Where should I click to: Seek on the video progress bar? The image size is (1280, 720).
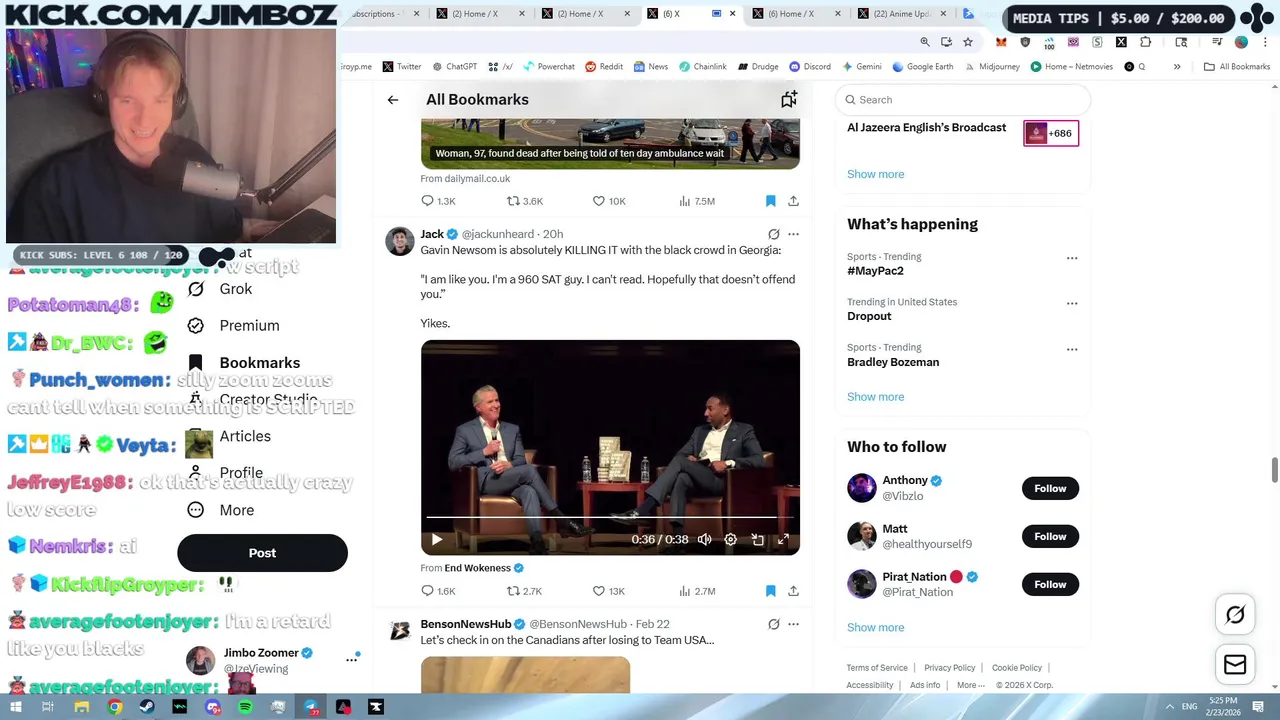[x=610, y=517]
